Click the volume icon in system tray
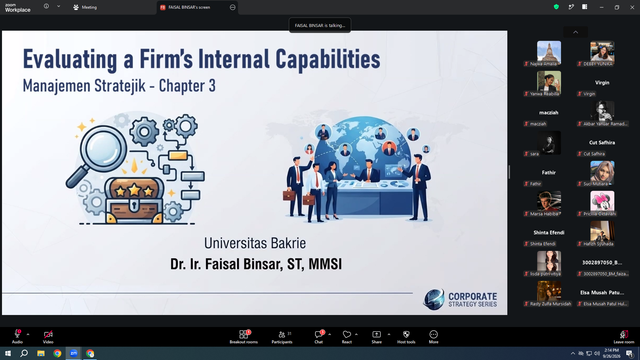640x360 pixels. tap(597, 353)
